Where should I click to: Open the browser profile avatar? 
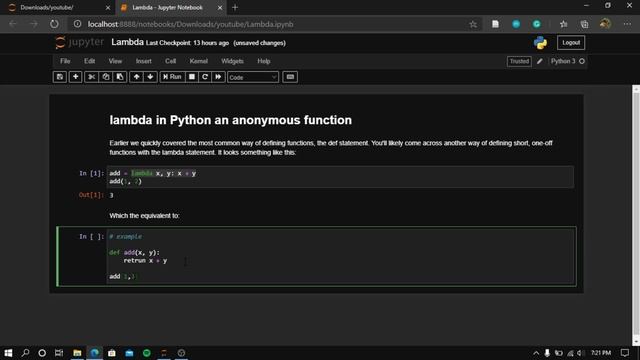(605, 24)
